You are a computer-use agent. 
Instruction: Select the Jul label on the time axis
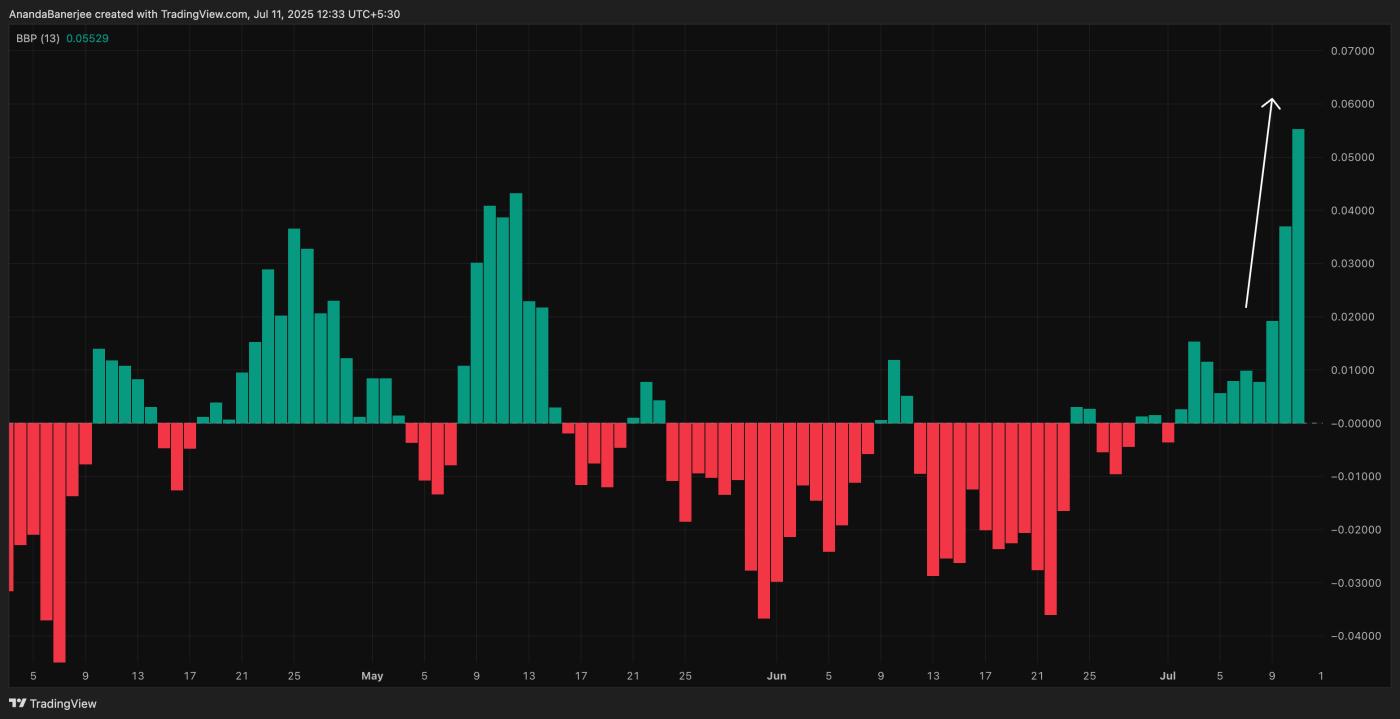coord(1168,676)
